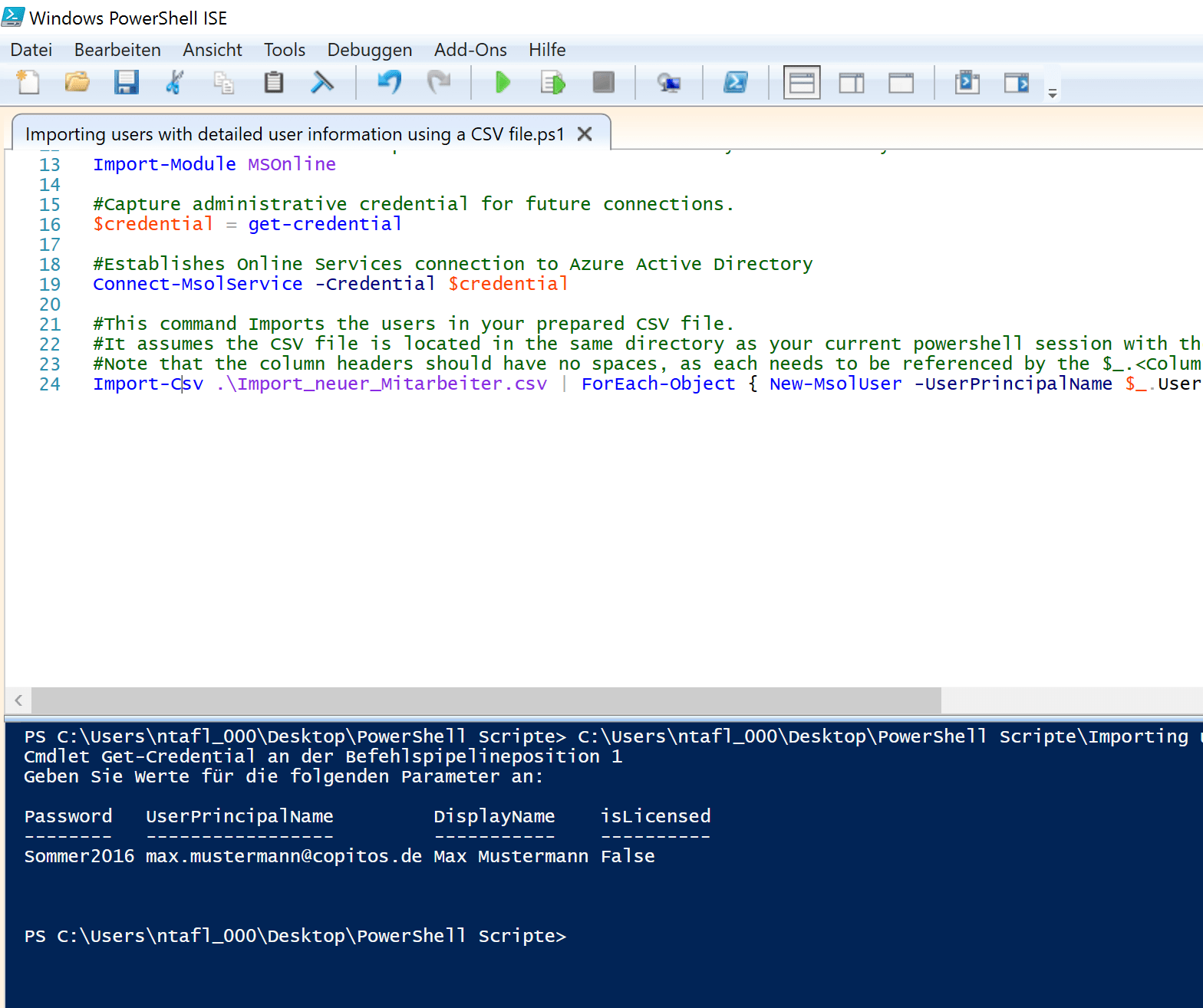
Task: Start PowerShell.exe in a separate window
Action: (x=736, y=82)
